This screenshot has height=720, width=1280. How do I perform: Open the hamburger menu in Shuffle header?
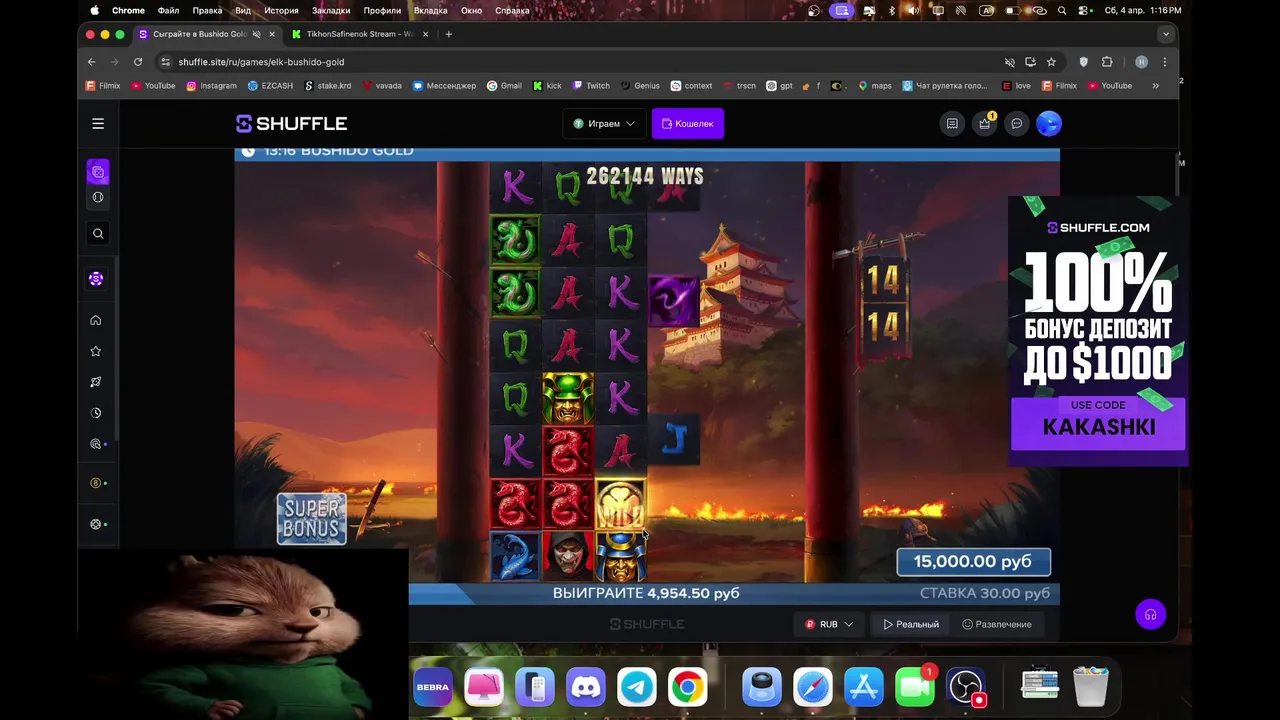(98, 124)
